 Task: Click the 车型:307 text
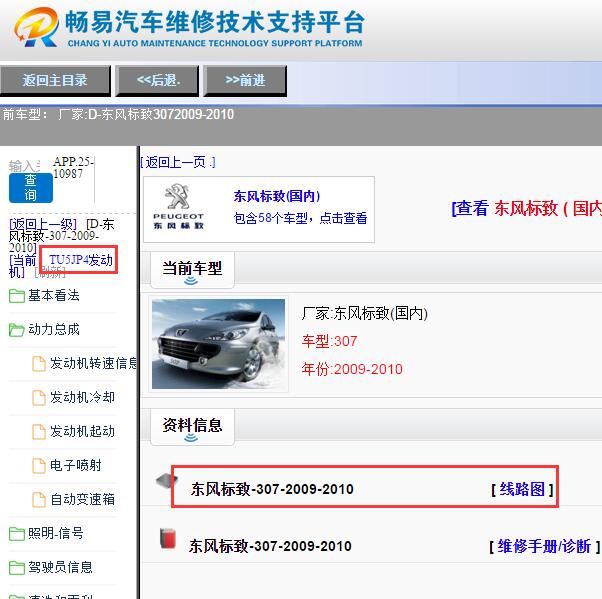pos(329,341)
